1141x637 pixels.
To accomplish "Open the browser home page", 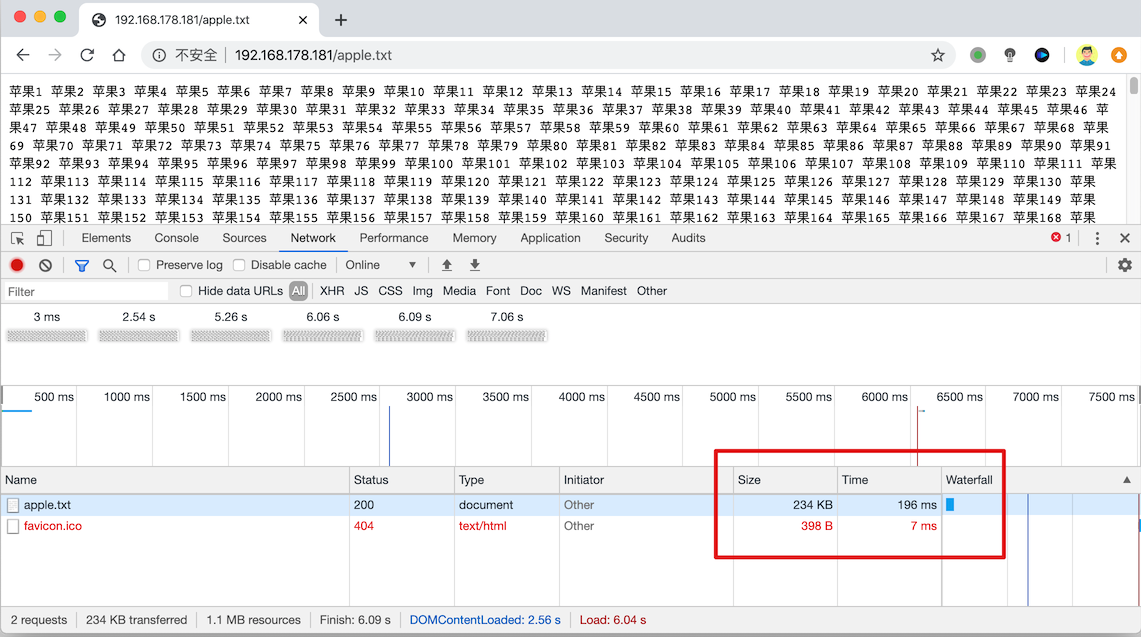I will pyautogui.click(x=119, y=55).
